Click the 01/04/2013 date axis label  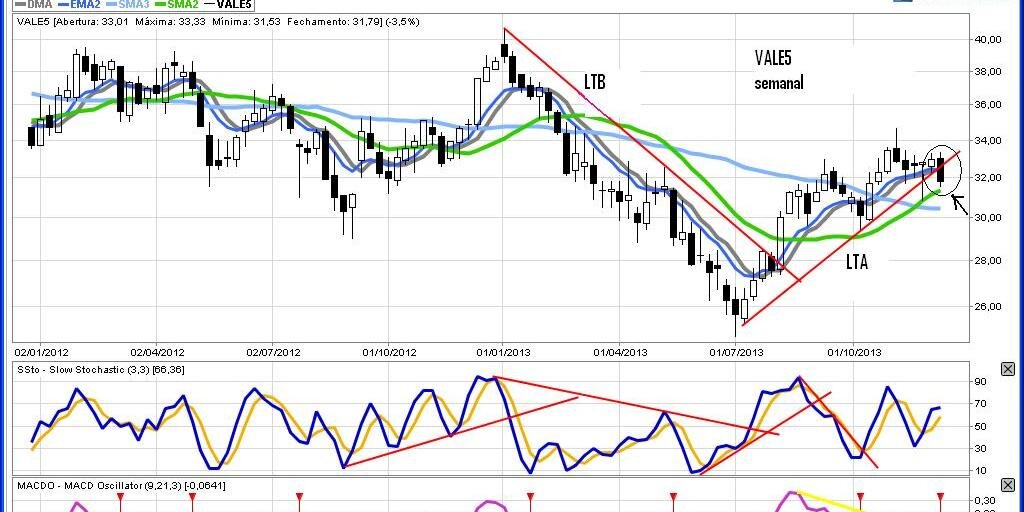tap(620, 353)
